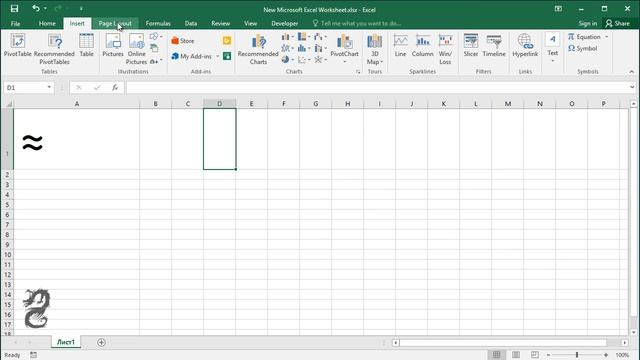Click the PivotChart icon

344,42
